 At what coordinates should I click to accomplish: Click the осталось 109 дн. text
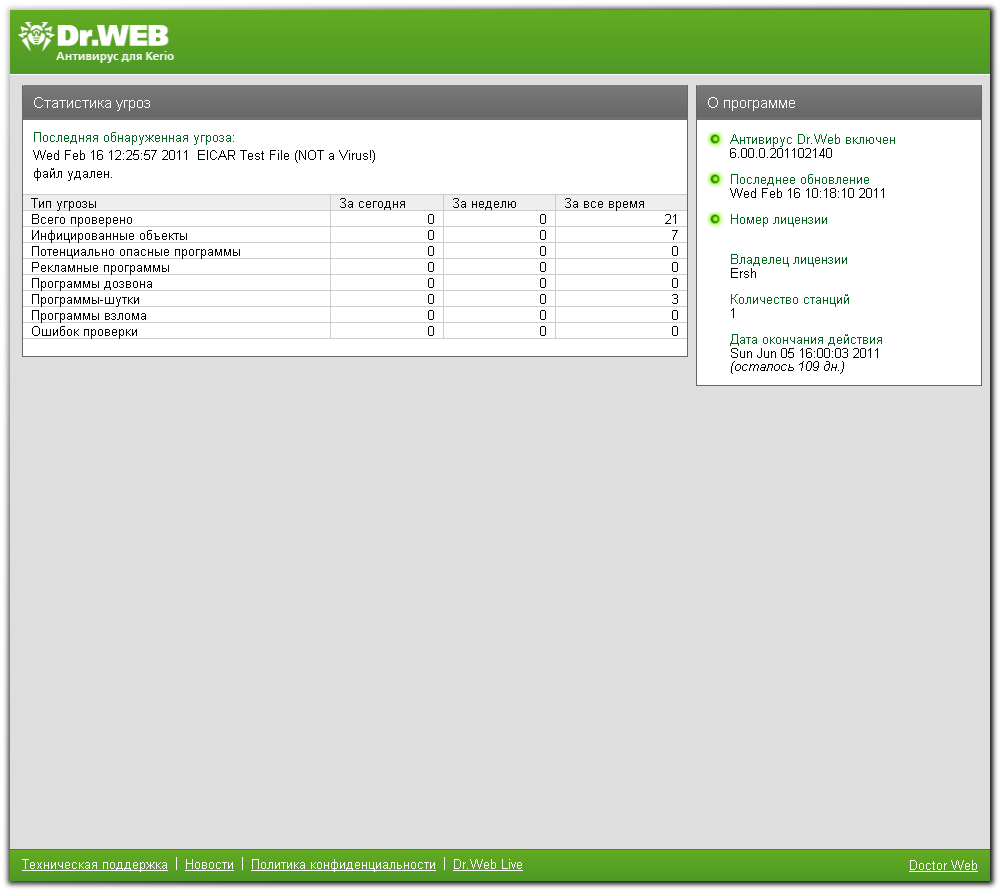787,367
